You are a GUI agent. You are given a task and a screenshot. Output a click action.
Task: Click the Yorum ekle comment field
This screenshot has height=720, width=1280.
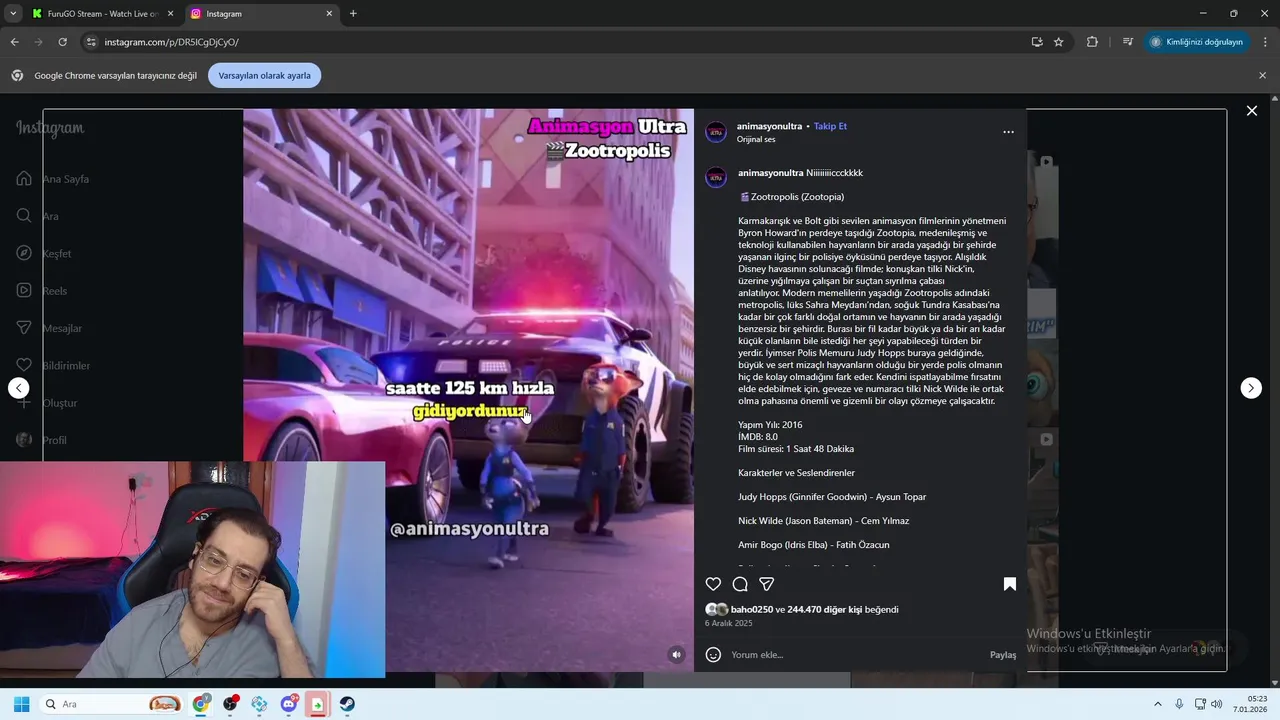855,655
